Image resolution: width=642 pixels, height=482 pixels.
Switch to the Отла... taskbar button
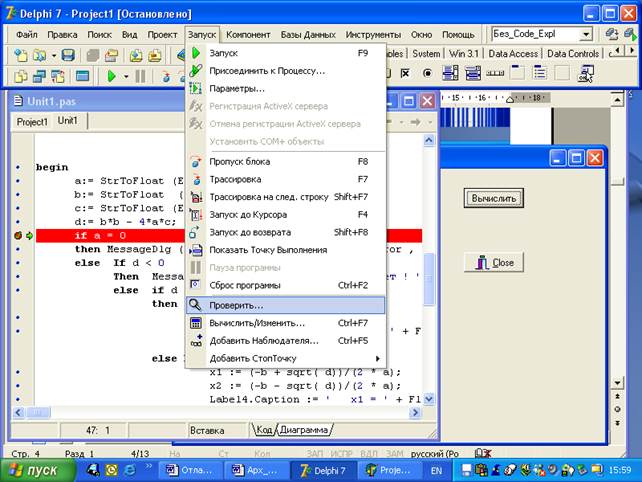click(x=190, y=471)
